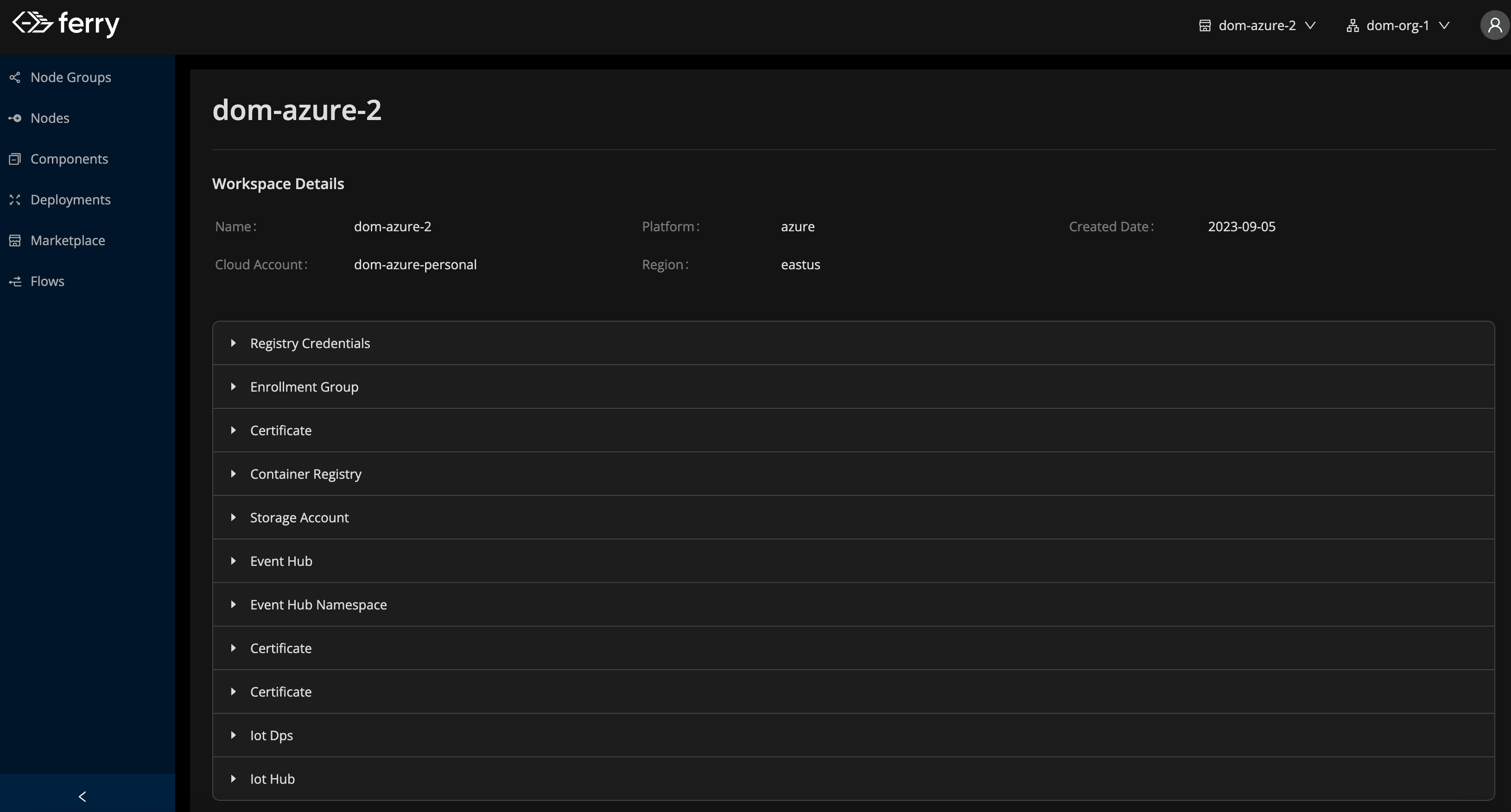Click the dom-azure-2 page title
The height and width of the screenshot is (812, 1511).
(297, 110)
